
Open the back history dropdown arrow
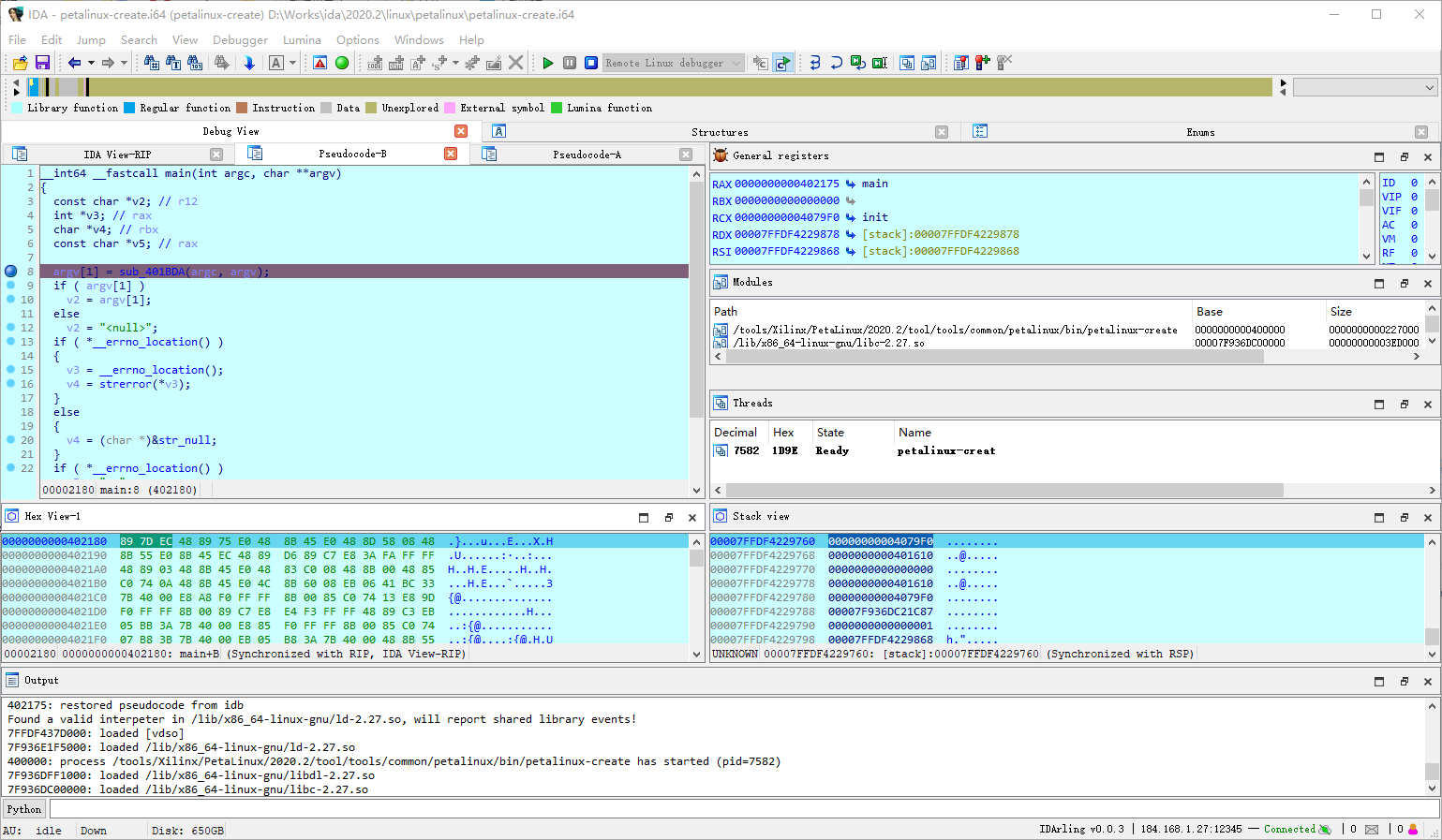point(91,63)
